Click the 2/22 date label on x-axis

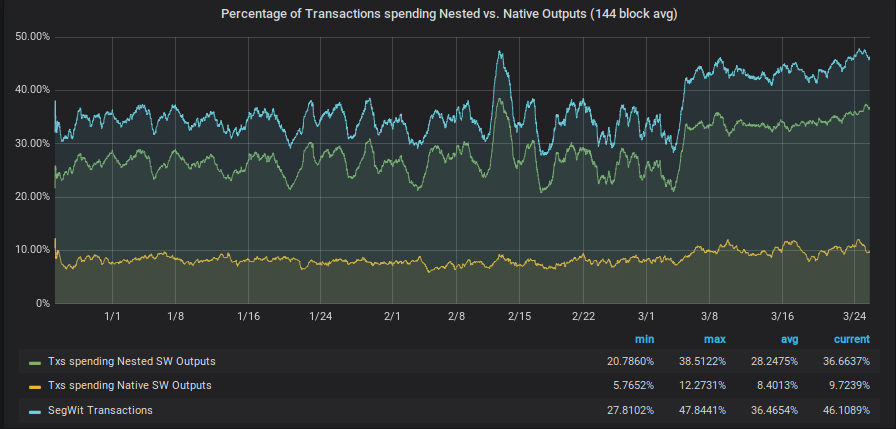pos(583,316)
